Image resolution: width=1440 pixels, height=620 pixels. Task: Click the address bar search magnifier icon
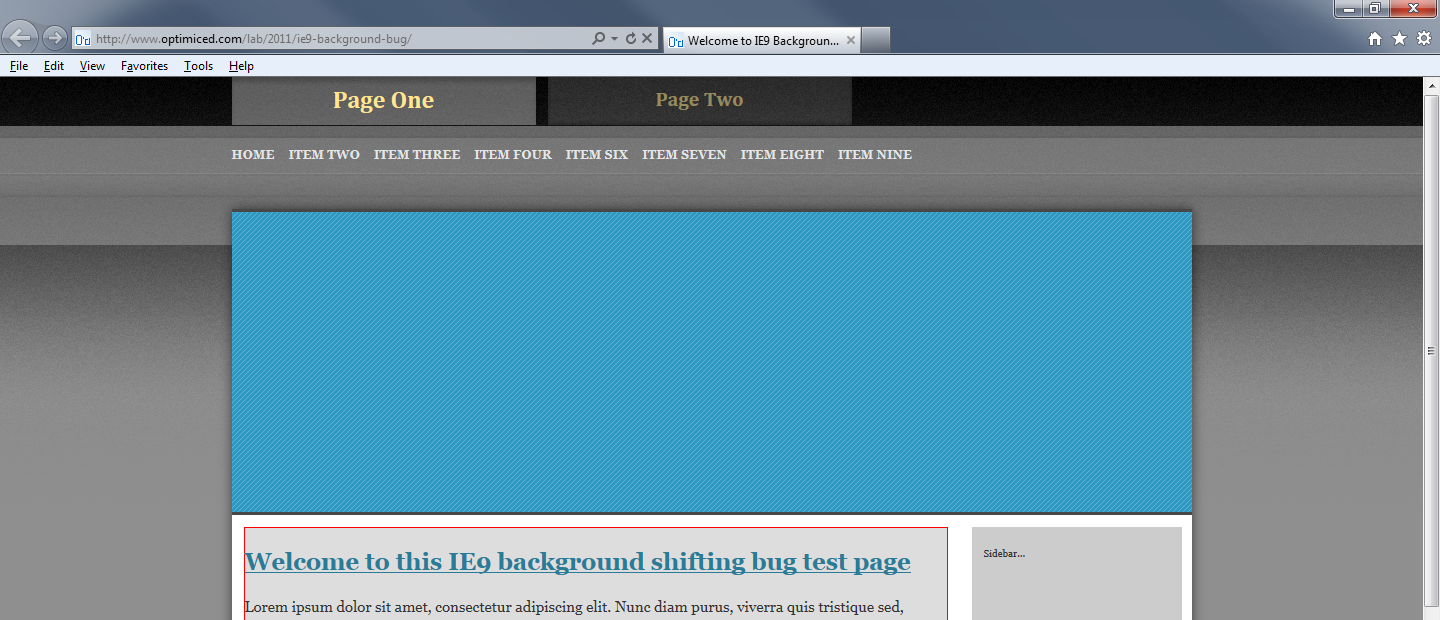pos(598,39)
